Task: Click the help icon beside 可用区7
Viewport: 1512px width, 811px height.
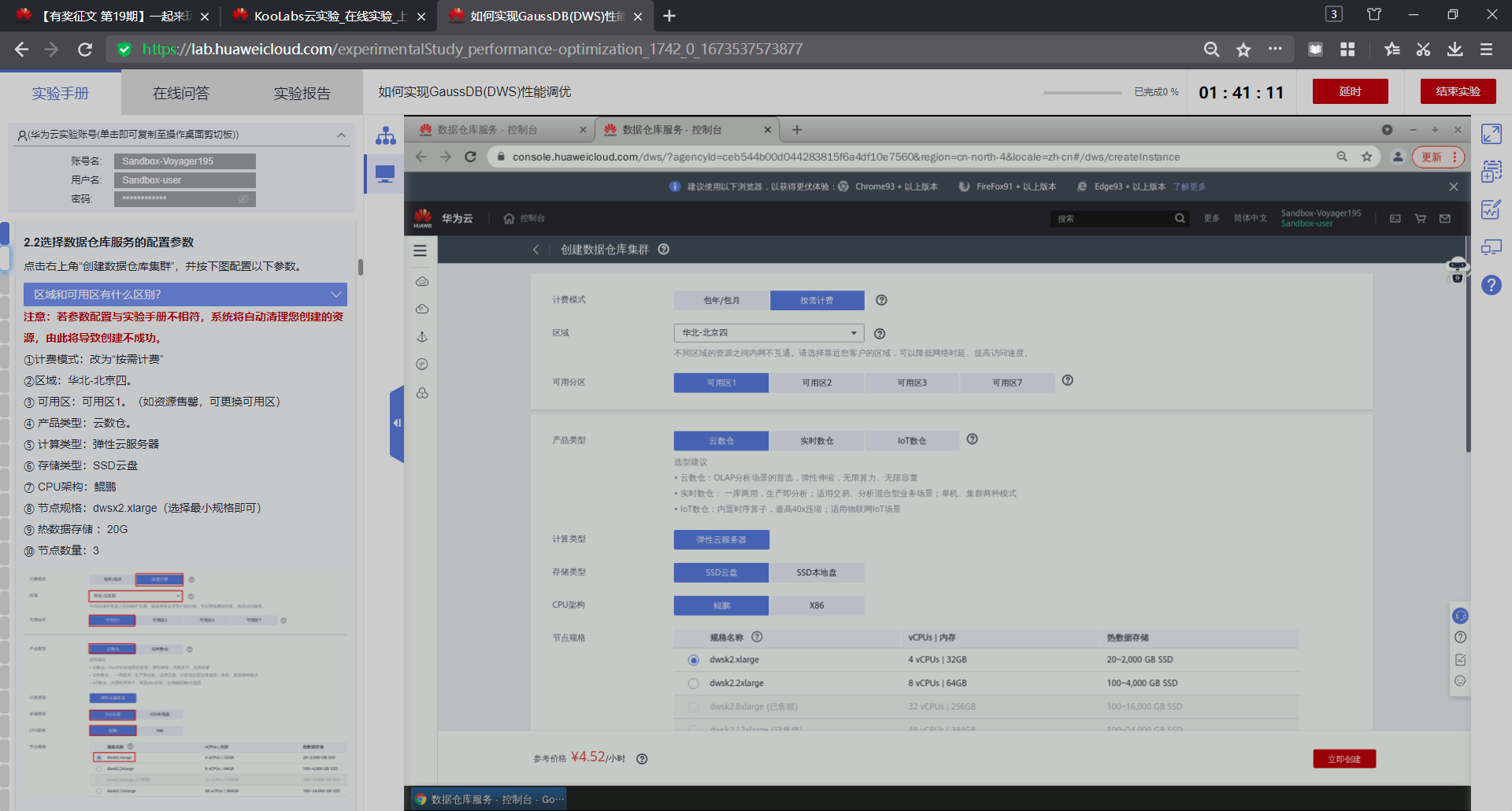Action: click(x=1068, y=380)
